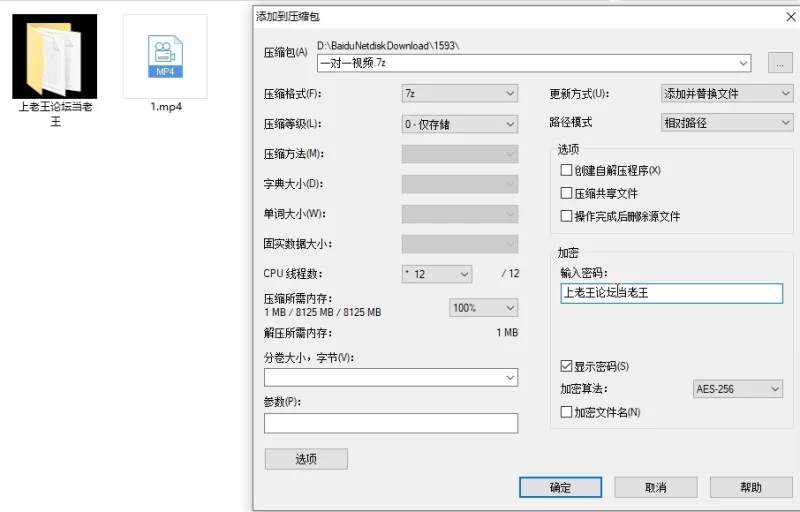800x512 pixels.
Task: Click the disabled 单词大小 dropdown
Action: 460,214
